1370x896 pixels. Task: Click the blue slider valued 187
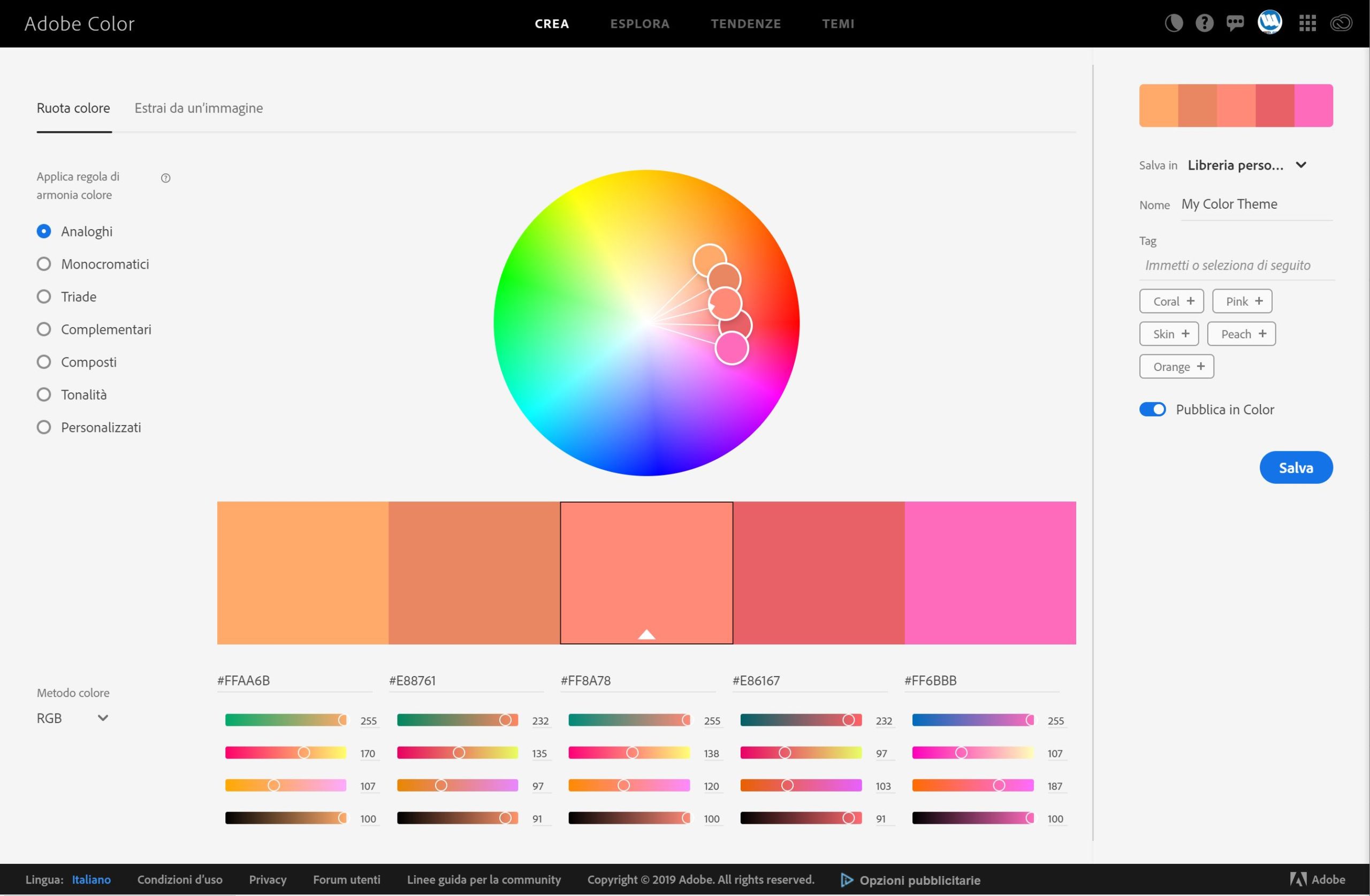973,785
